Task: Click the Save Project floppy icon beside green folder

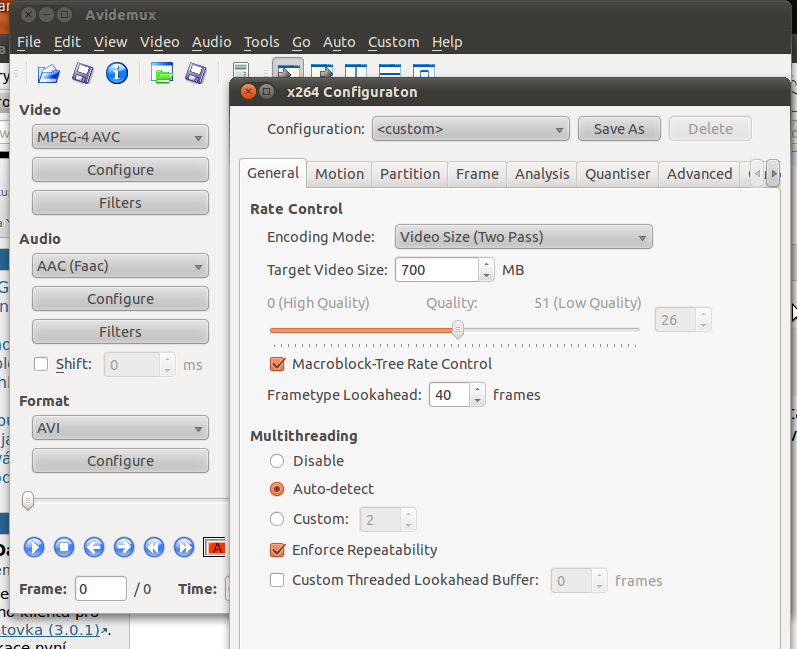Action: (x=196, y=74)
